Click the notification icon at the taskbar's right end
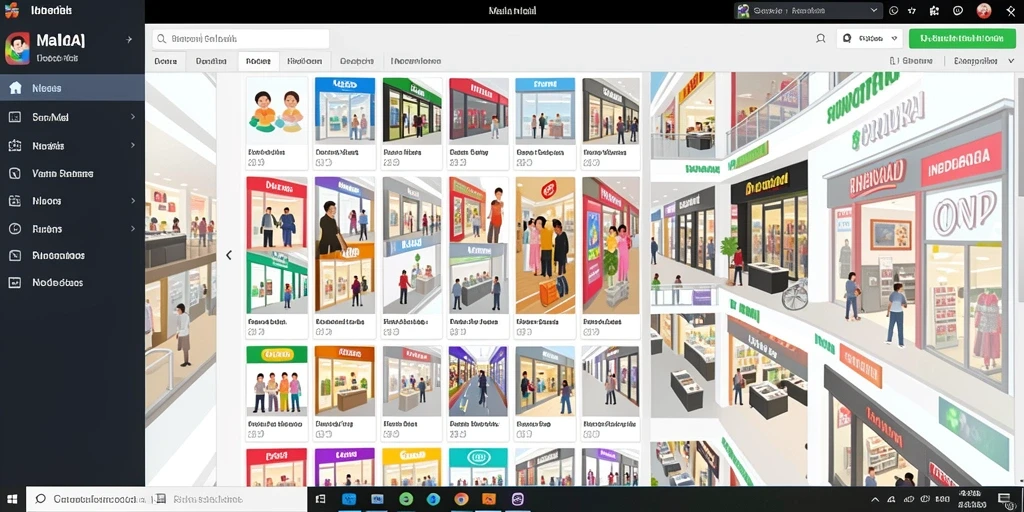Screen dimensions: 1024x512 1004,500
